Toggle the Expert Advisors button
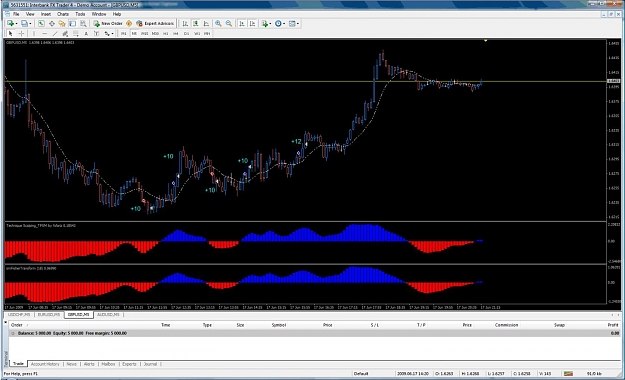 [155, 24]
